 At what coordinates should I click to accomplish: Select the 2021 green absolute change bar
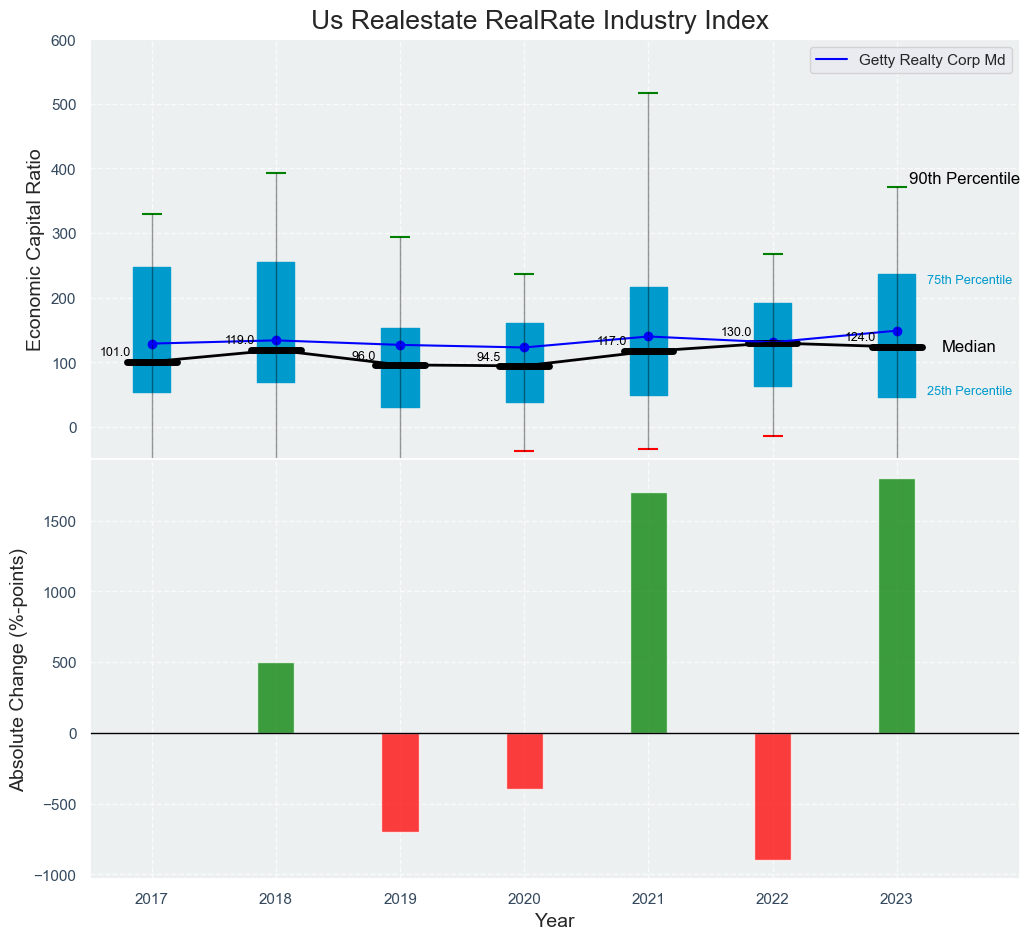pyautogui.click(x=648, y=612)
